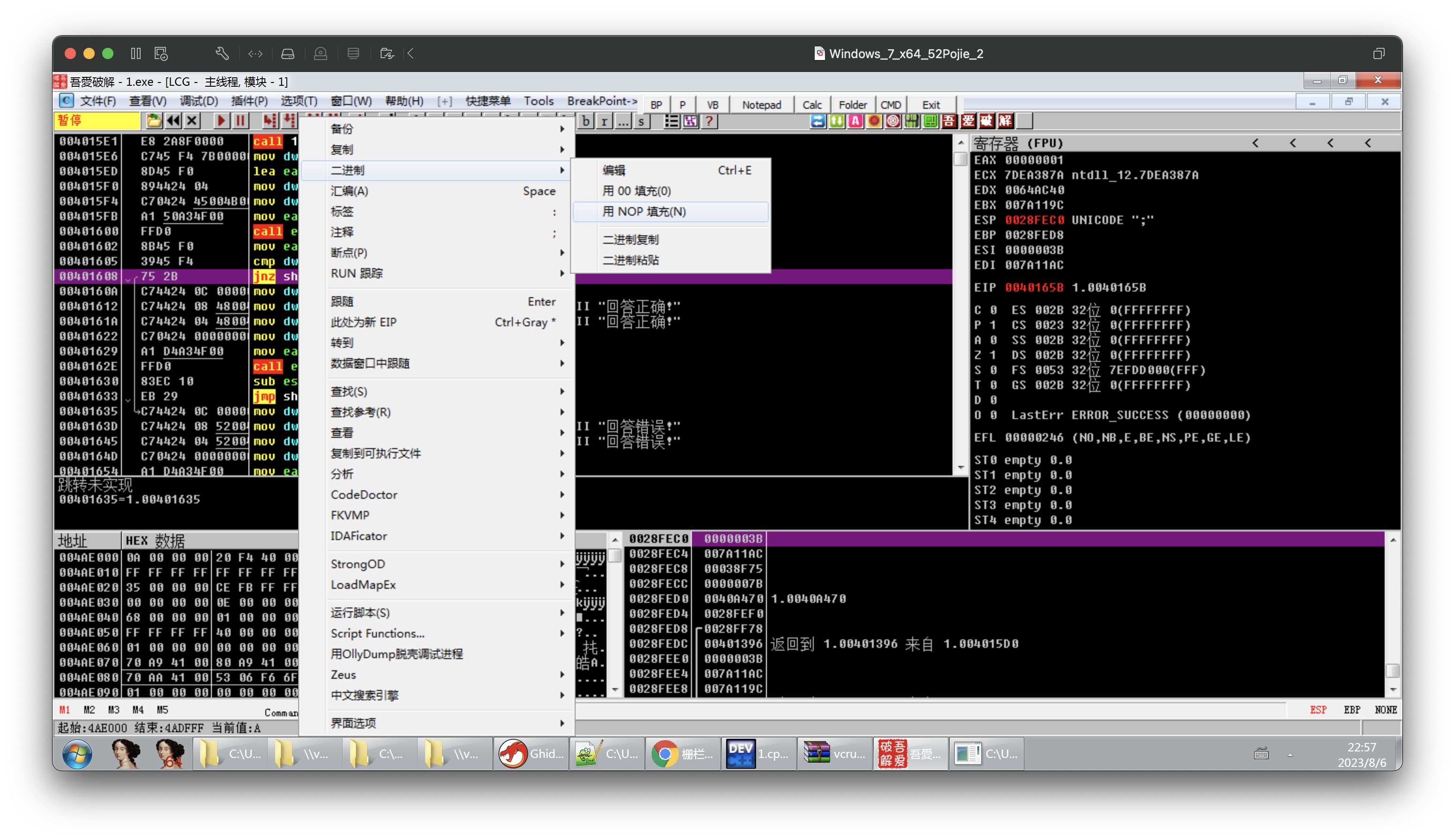Expand the '备份' context submenu
This screenshot has height=840, width=1455.
coord(437,128)
